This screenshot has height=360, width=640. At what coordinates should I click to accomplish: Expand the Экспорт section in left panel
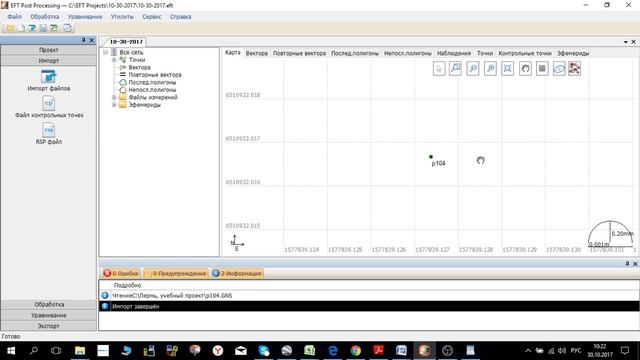click(x=49, y=326)
